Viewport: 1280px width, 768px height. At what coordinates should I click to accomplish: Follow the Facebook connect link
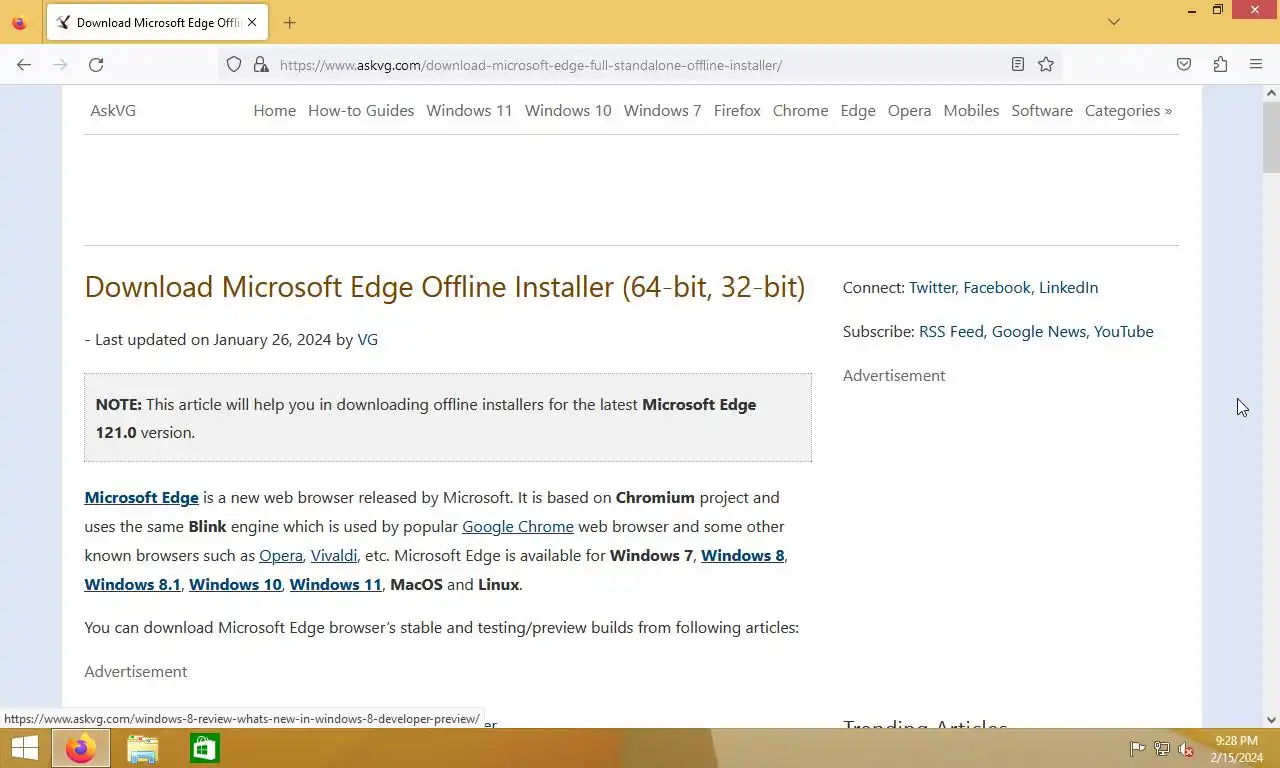click(x=997, y=288)
